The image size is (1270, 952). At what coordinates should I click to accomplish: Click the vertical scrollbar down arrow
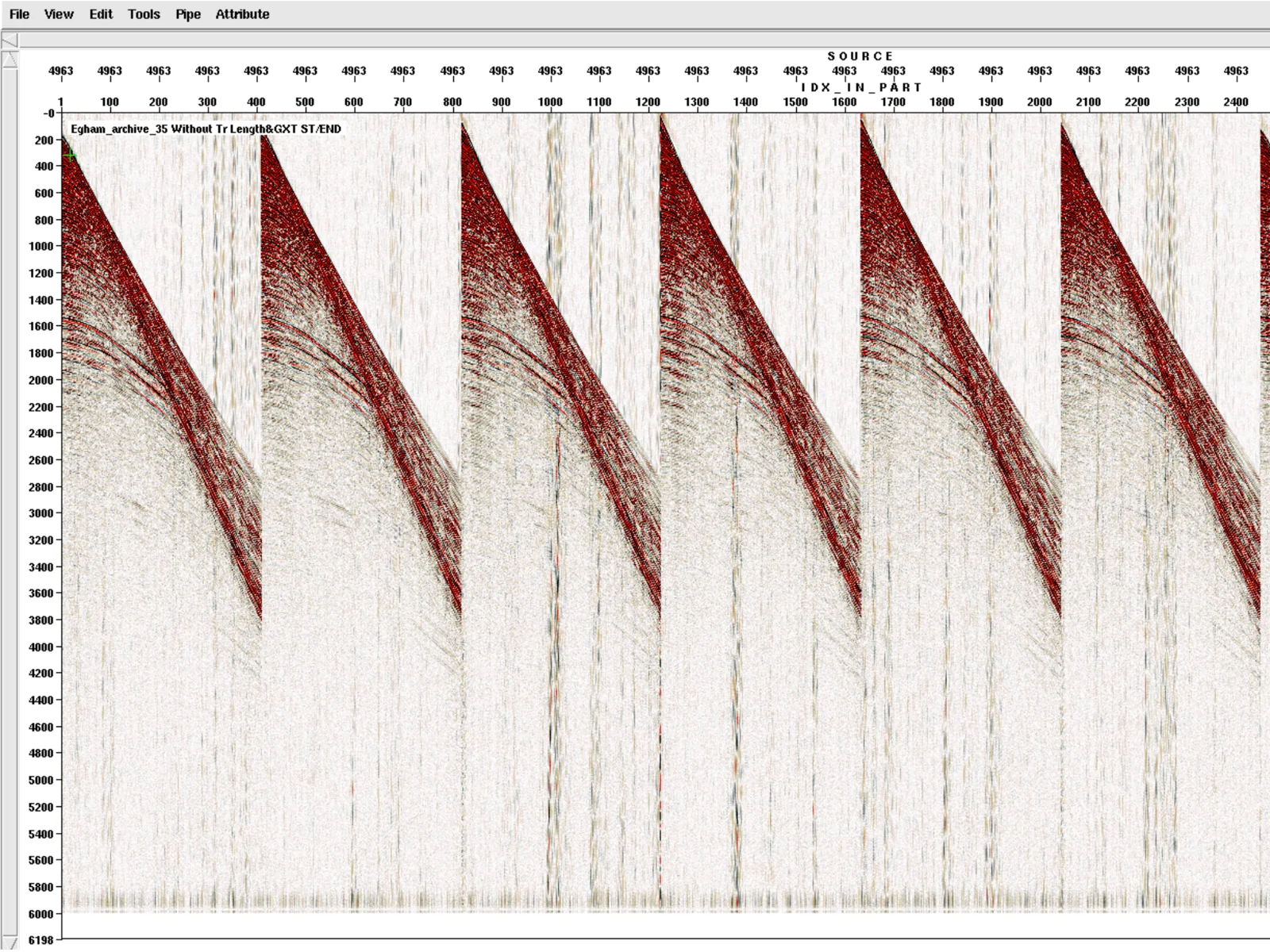[x=10, y=942]
